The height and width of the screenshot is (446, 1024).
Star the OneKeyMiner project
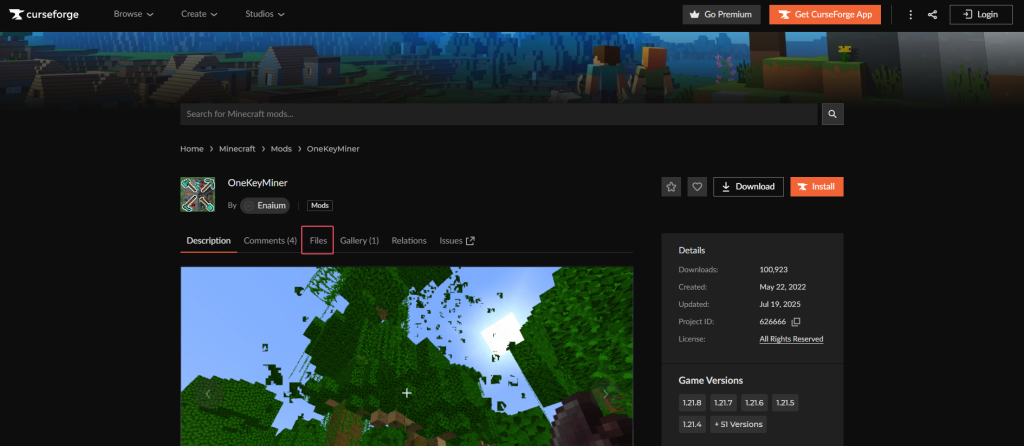coord(671,187)
